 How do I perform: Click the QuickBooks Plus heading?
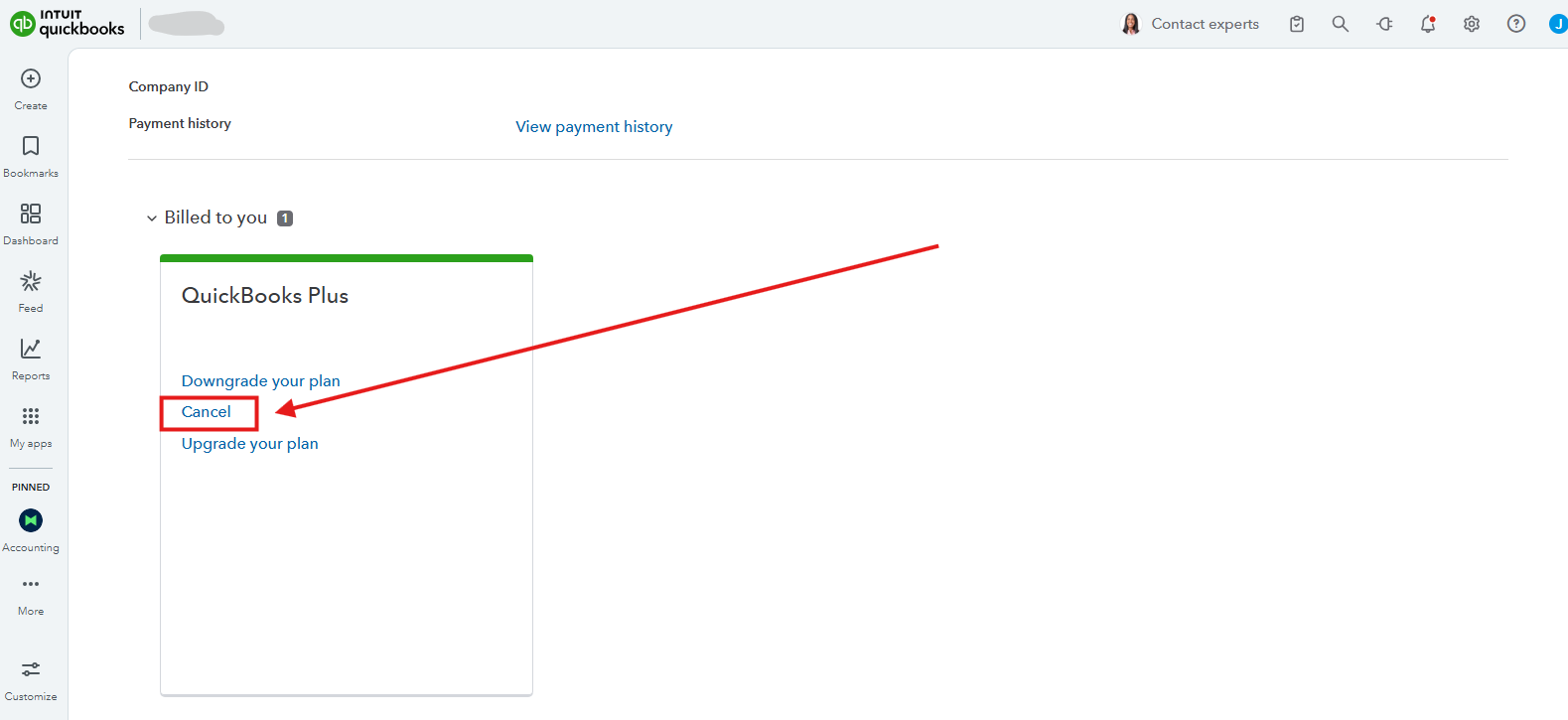point(265,296)
